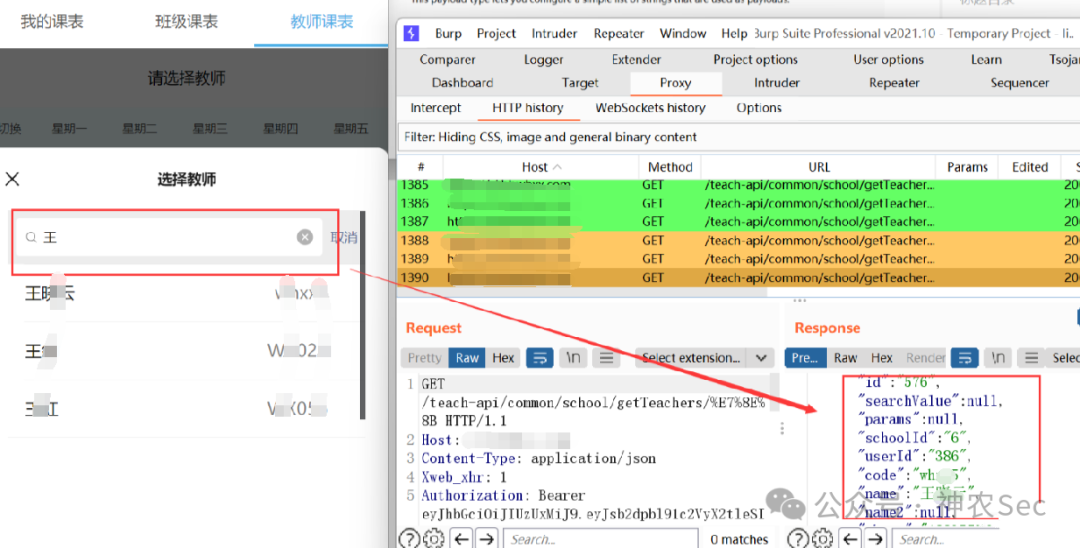This screenshot has width=1080, height=548.
Task: Click the Burp Suite lightning logo icon
Action: pos(411,33)
